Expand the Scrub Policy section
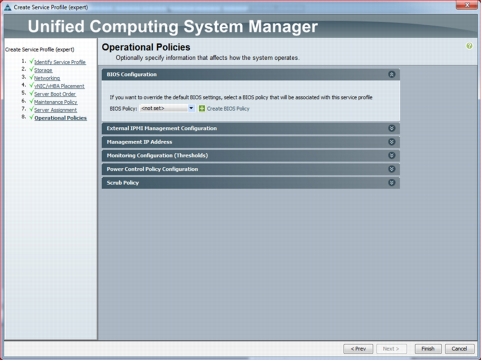The width and height of the screenshot is (482, 361). (392, 183)
